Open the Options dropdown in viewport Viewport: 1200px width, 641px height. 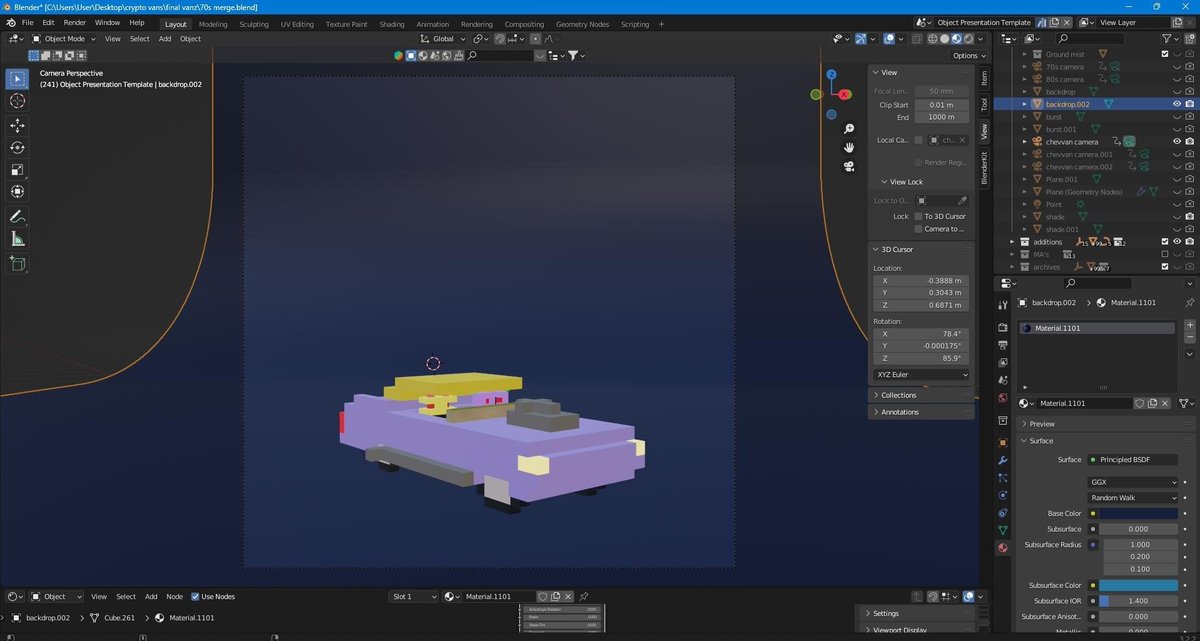click(x=968, y=56)
